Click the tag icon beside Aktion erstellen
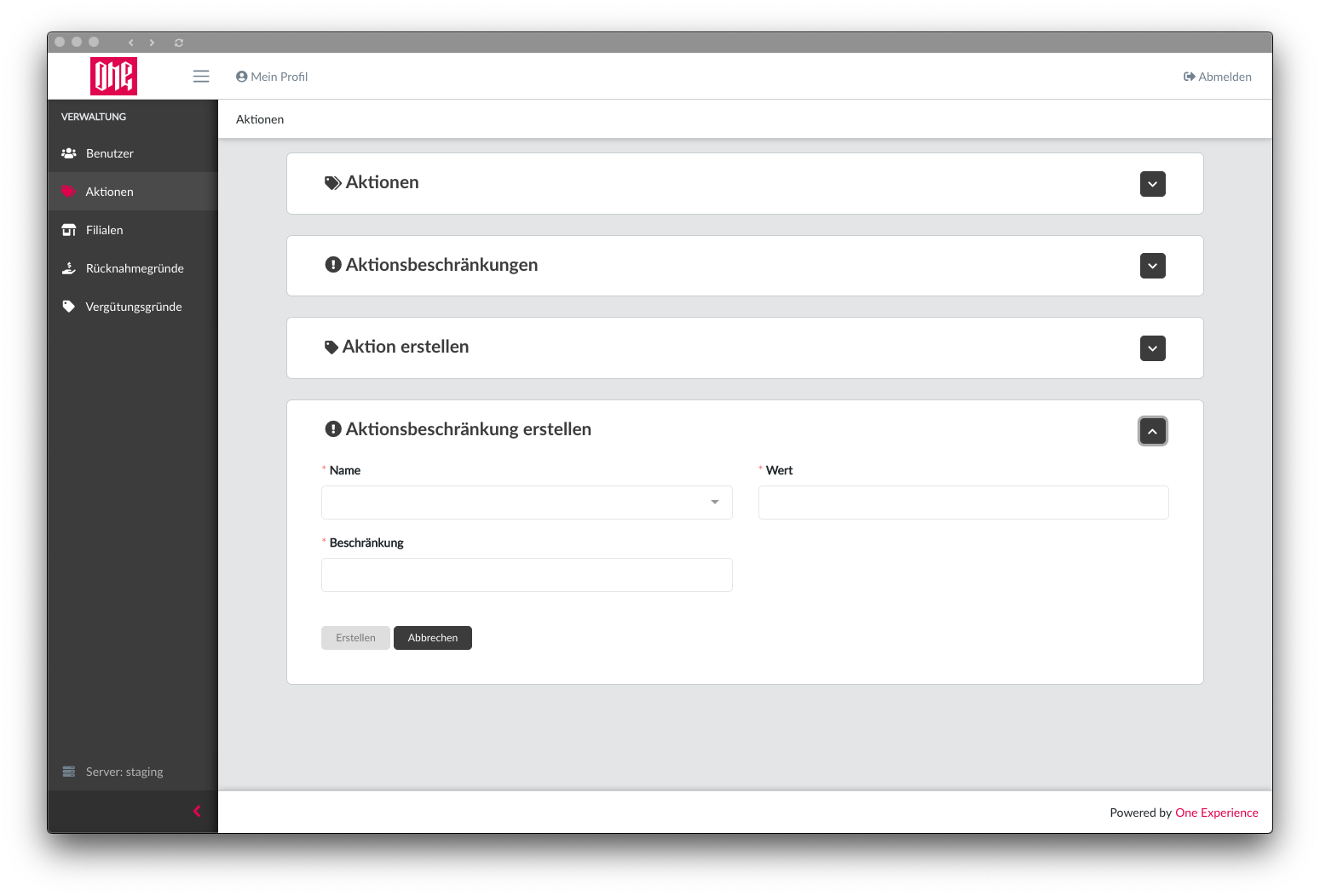Screen dimensions: 1320x896 pos(331,347)
